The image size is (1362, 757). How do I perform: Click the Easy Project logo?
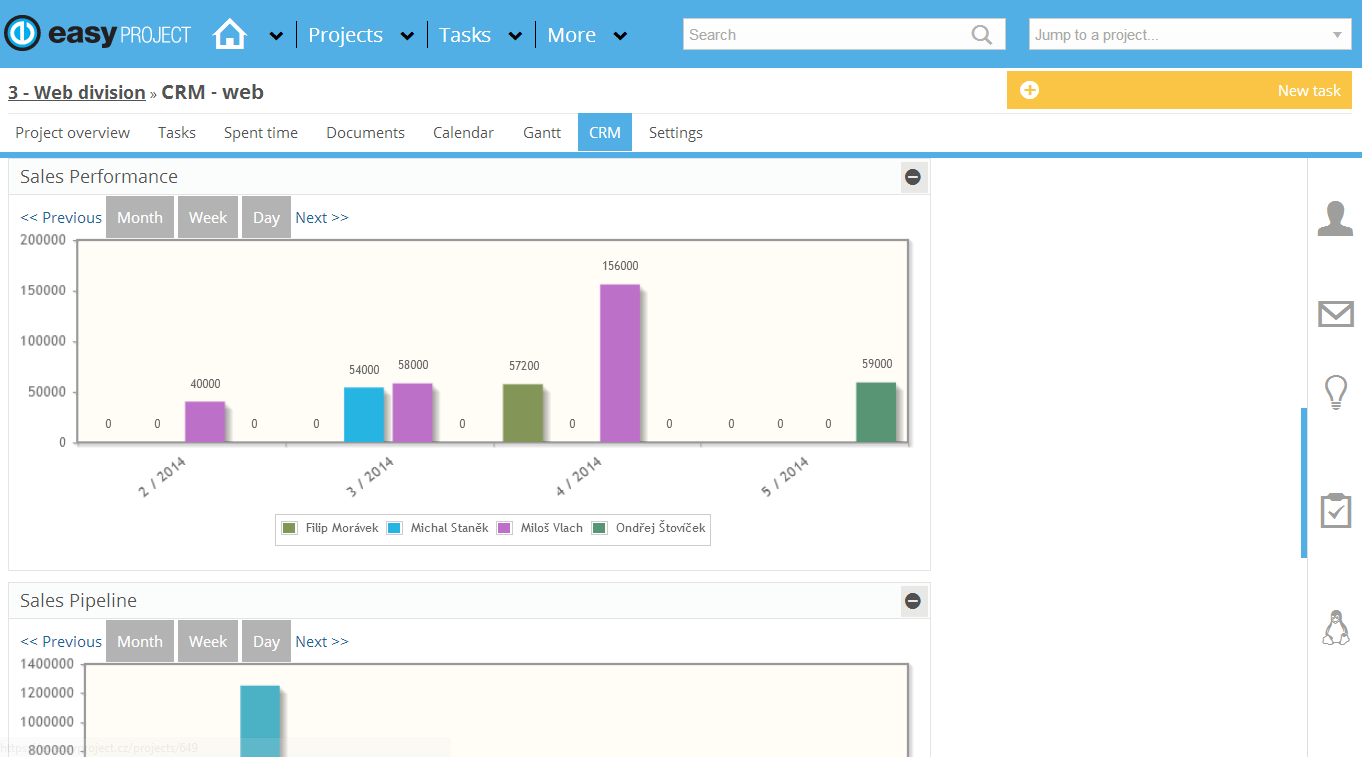pyautogui.click(x=97, y=34)
